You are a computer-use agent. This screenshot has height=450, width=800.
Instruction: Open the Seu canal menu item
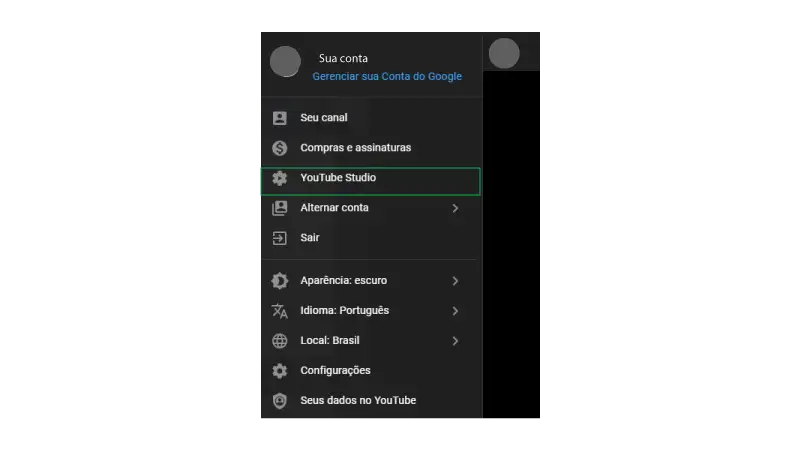[371, 118]
